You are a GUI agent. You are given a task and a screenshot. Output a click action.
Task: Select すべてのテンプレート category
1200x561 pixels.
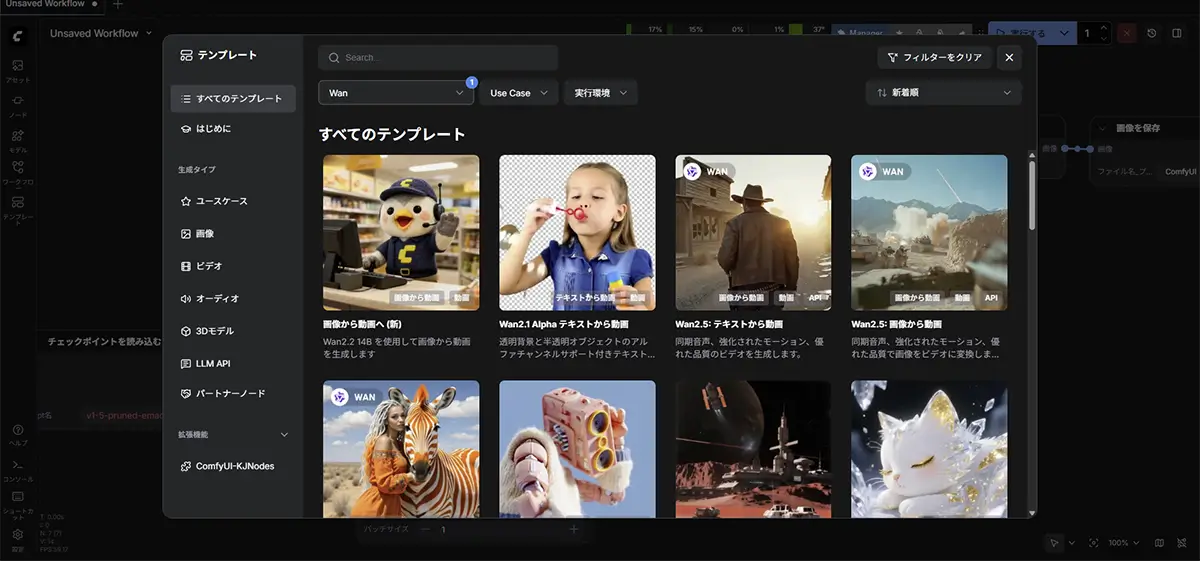pyautogui.click(x=233, y=98)
